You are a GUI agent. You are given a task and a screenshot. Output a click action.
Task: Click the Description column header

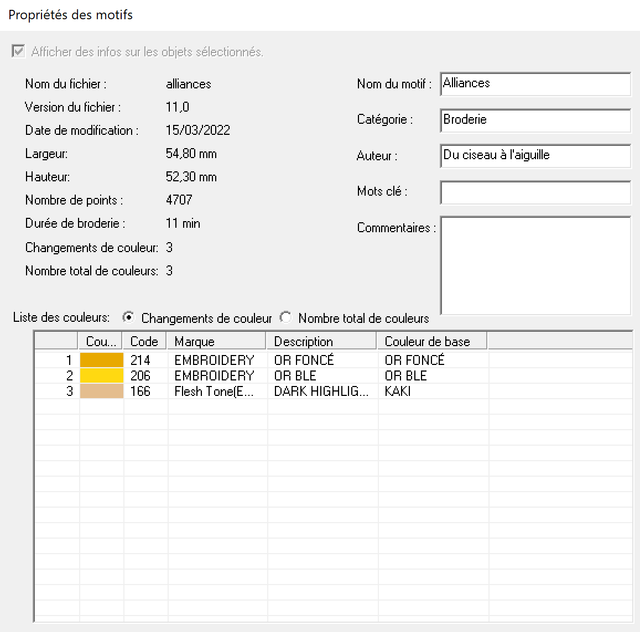(x=321, y=341)
